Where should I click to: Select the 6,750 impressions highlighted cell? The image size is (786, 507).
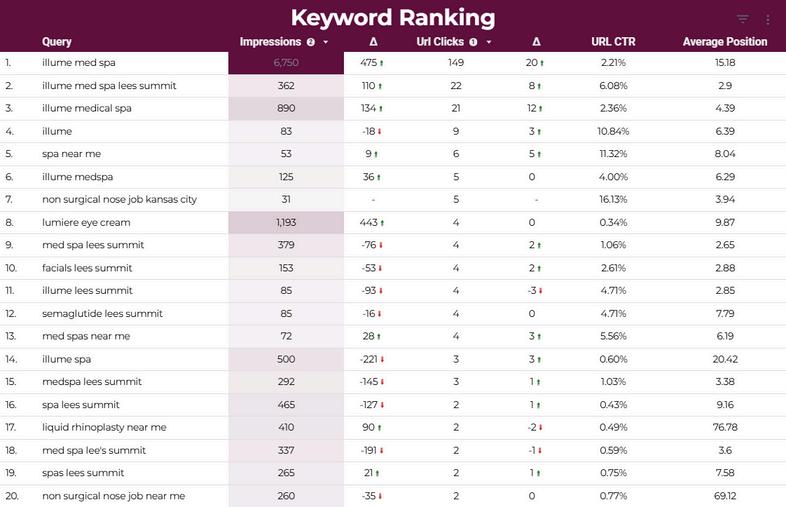(x=286, y=63)
